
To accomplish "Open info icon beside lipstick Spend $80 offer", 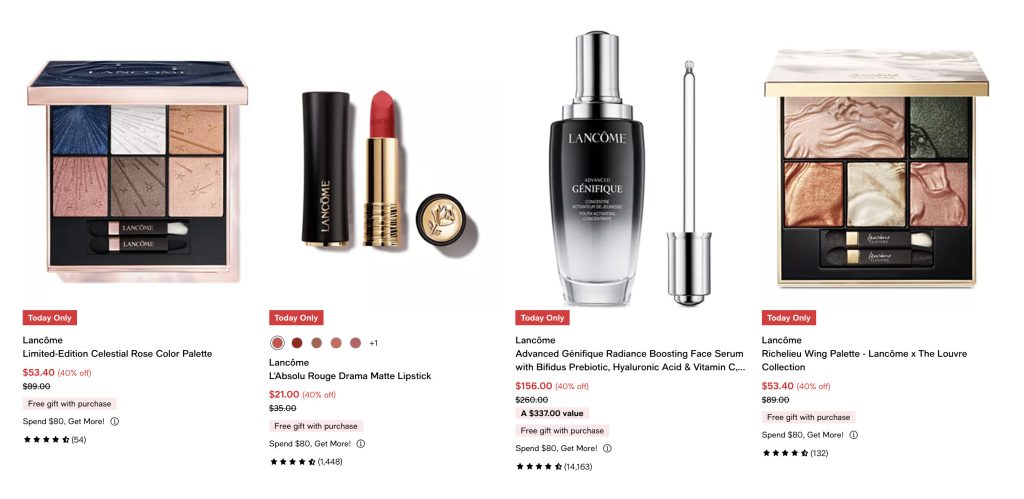I will tap(360, 443).
